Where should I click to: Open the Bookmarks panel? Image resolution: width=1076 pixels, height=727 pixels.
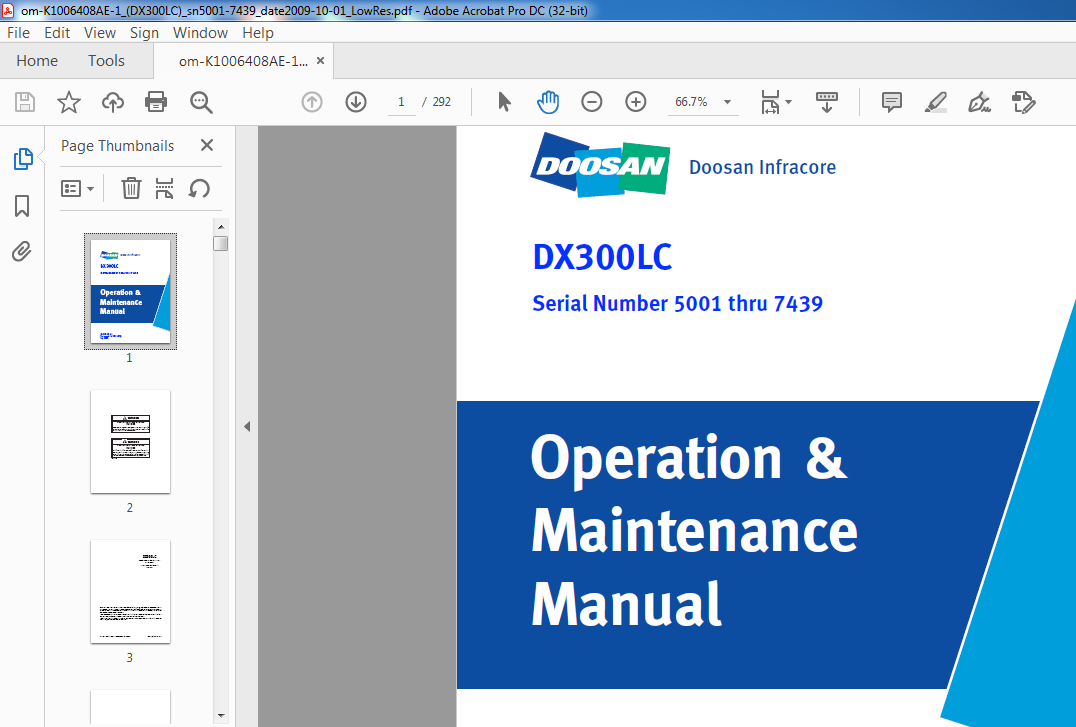pos(22,205)
